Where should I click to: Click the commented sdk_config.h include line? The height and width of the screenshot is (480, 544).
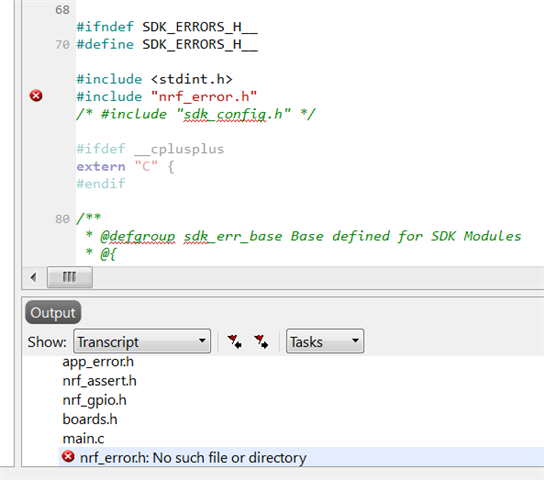tap(196, 114)
